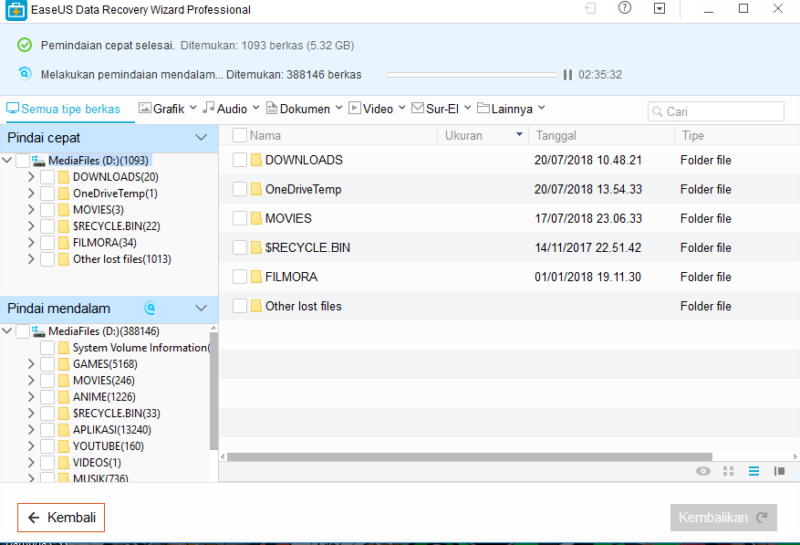Check MediaFiles (D:)(1093) tree checkbox
This screenshot has height=545, width=800.
(x=22, y=161)
